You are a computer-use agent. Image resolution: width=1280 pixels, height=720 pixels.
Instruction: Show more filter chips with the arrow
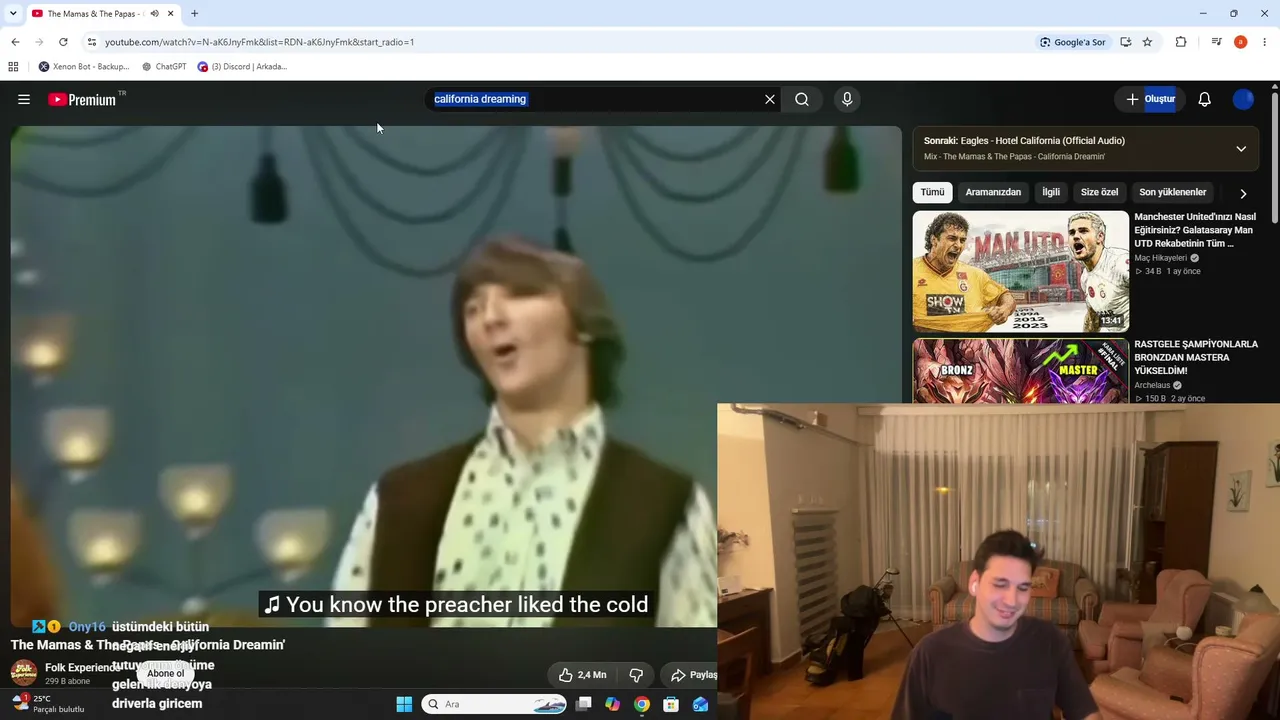1243,193
